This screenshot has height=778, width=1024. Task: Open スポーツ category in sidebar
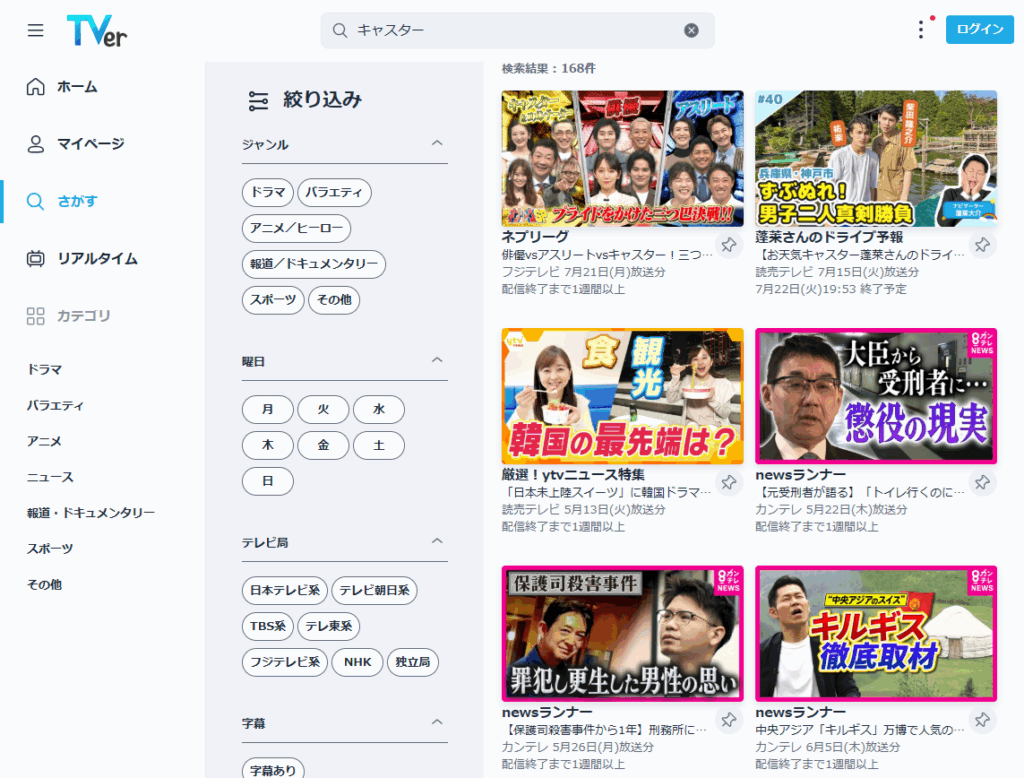coord(50,549)
